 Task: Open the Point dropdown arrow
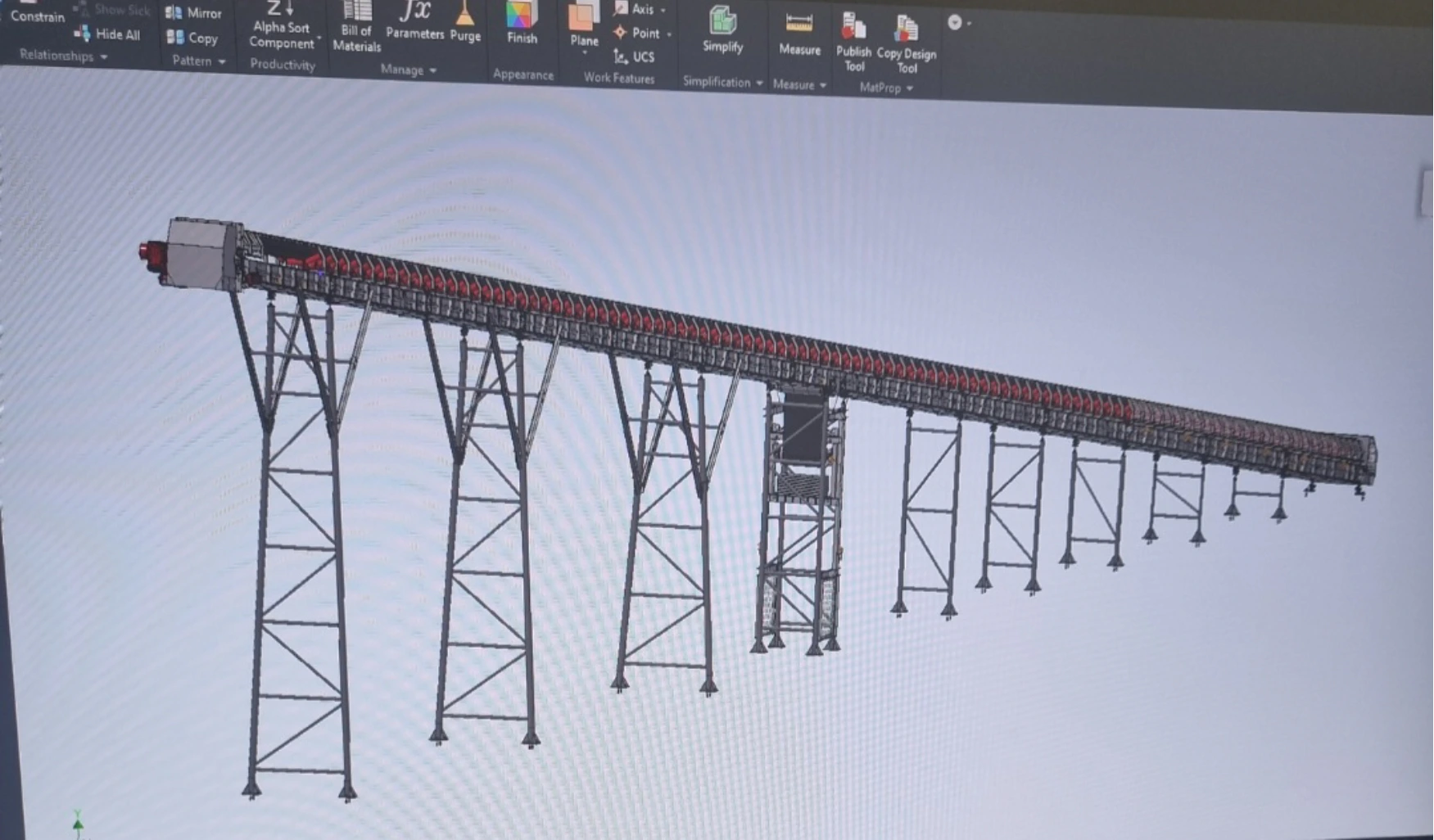tap(669, 34)
